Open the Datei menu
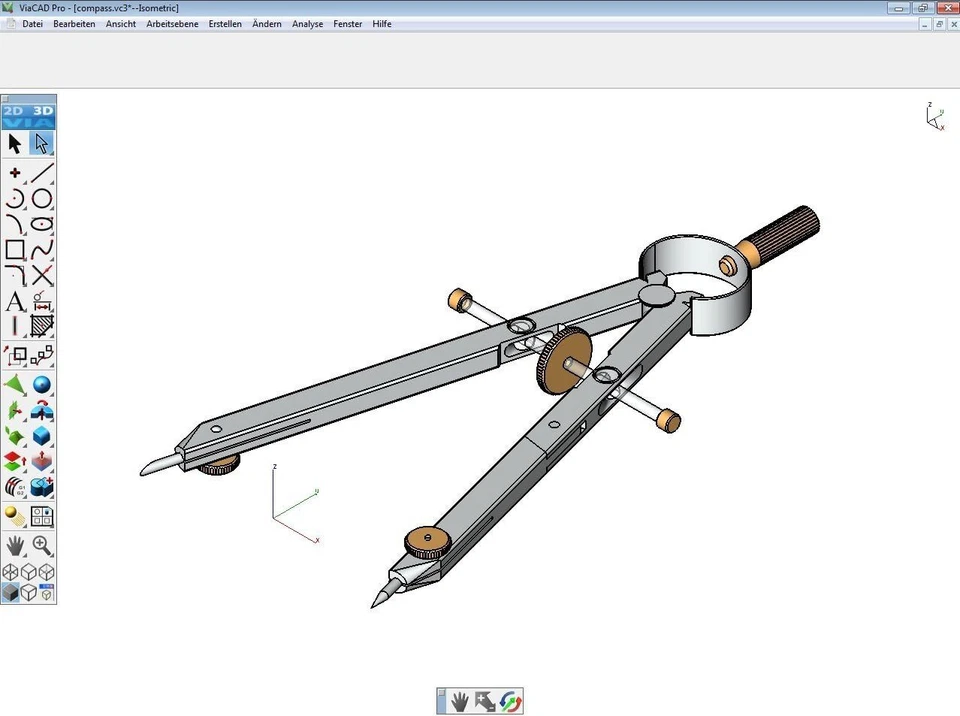This screenshot has width=960, height=716. click(x=32, y=23)
